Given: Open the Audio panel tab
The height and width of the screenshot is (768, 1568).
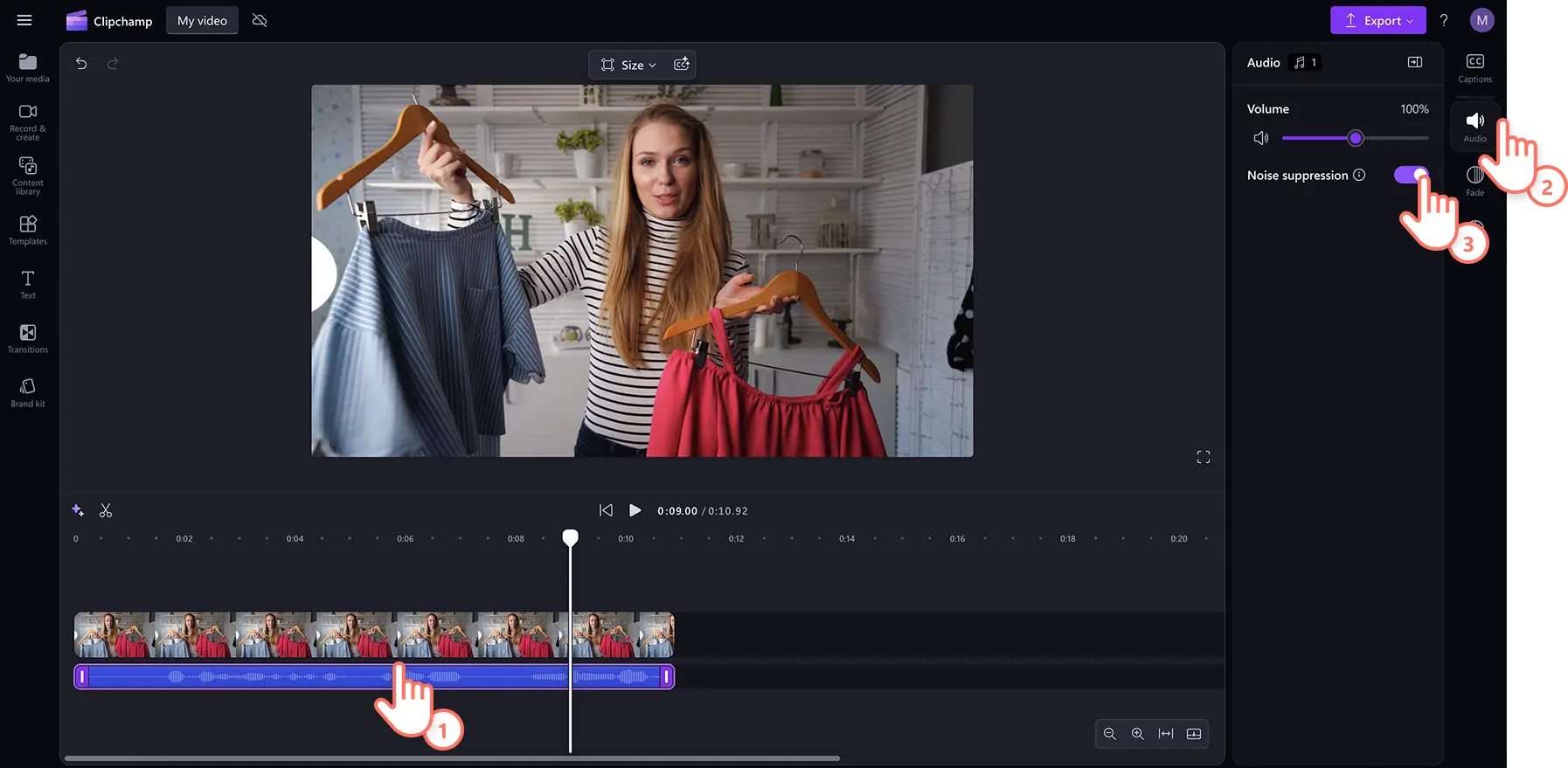Looking at the screenshot, I should (1475, 127).
